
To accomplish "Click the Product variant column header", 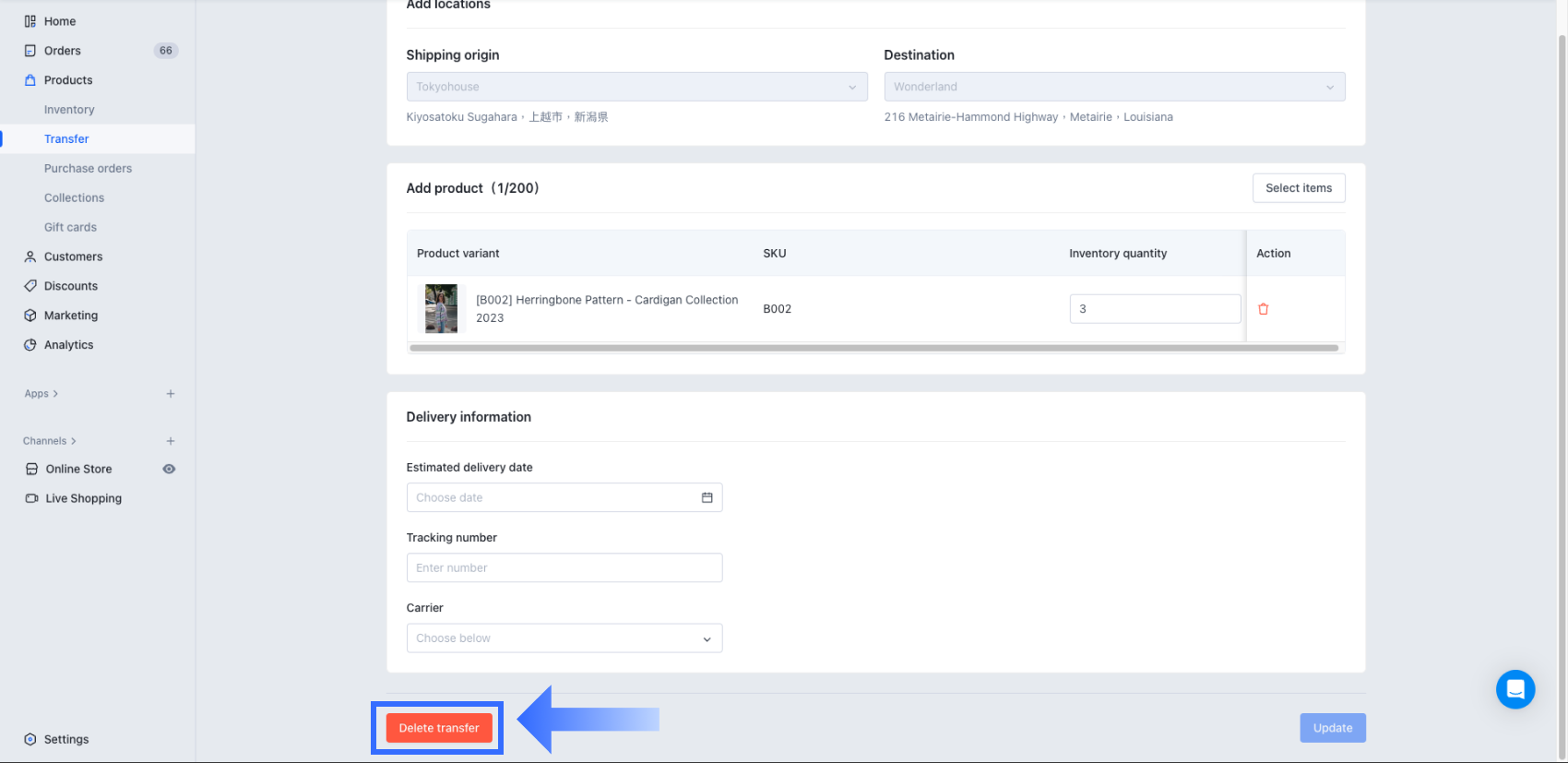I will 458,254.
